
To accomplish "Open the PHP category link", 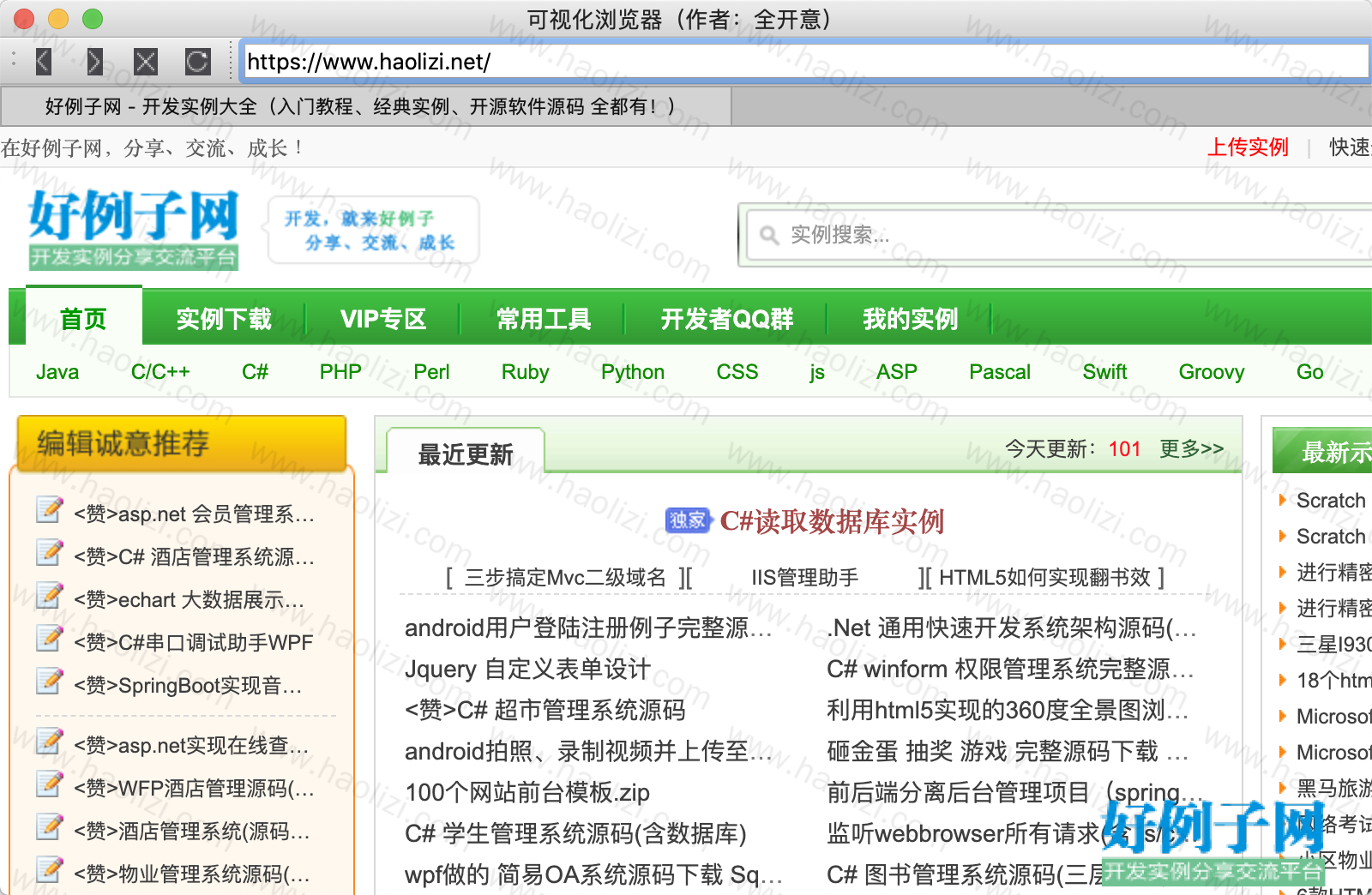I will click(340, 372).
